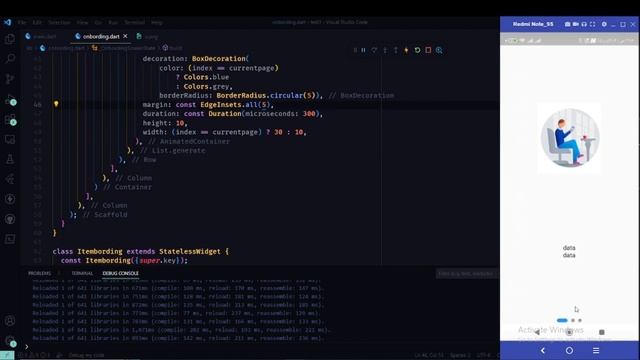The width and height of the screenshot is (640, 360).
Task: Click the headphones audio icon in Redmi Note window
Action: [x=584, y=24]
